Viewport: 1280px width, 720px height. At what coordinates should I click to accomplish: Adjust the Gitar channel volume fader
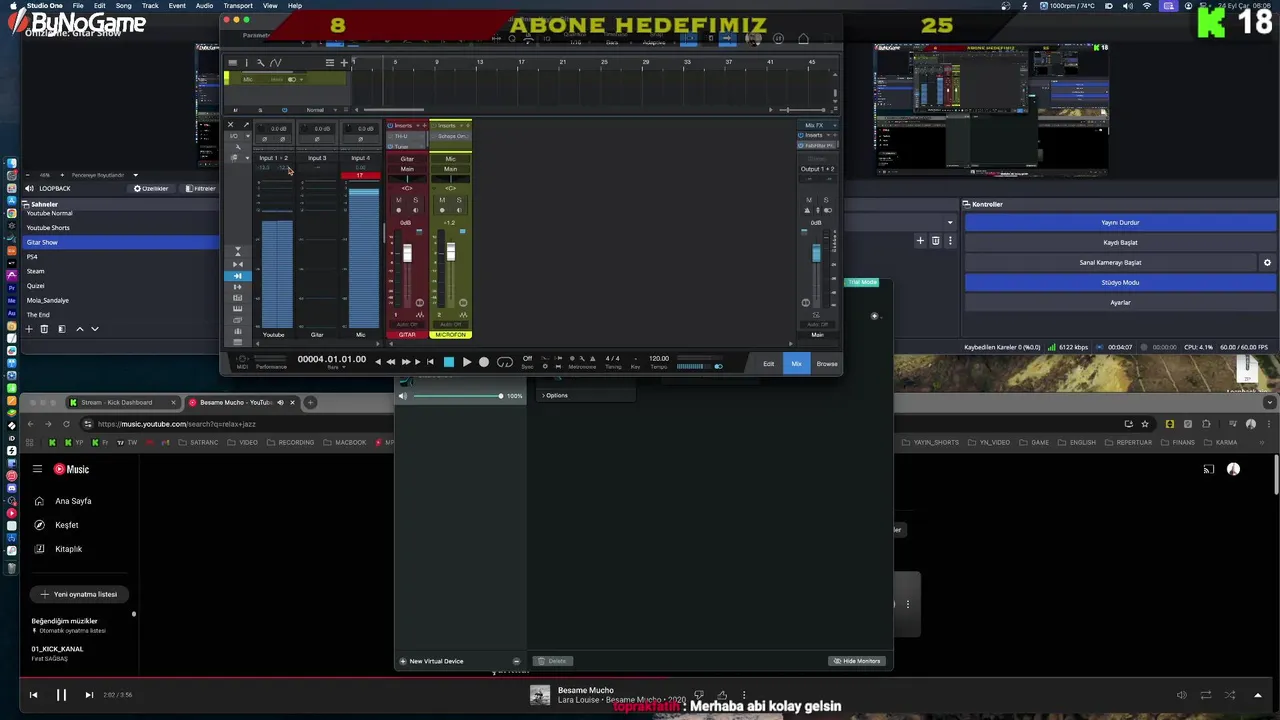tap(407, 254)
